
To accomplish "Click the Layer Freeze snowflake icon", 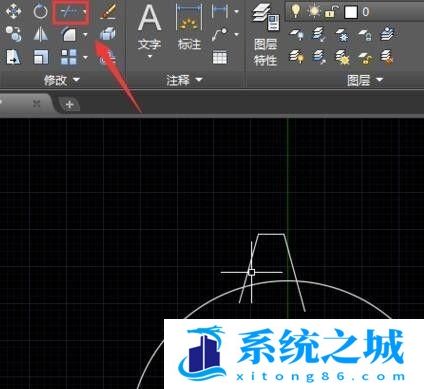I will click(342, 35).
